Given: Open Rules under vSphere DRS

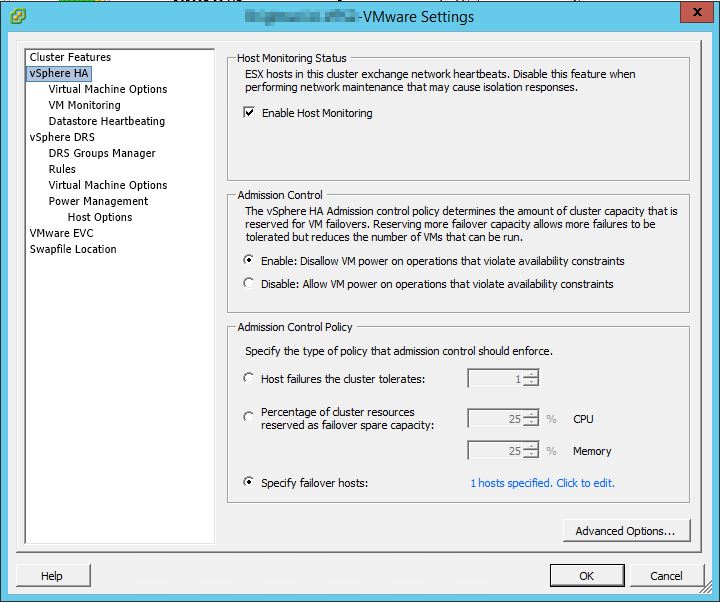Looking at the screenshot, I should (x=62, y=169).
